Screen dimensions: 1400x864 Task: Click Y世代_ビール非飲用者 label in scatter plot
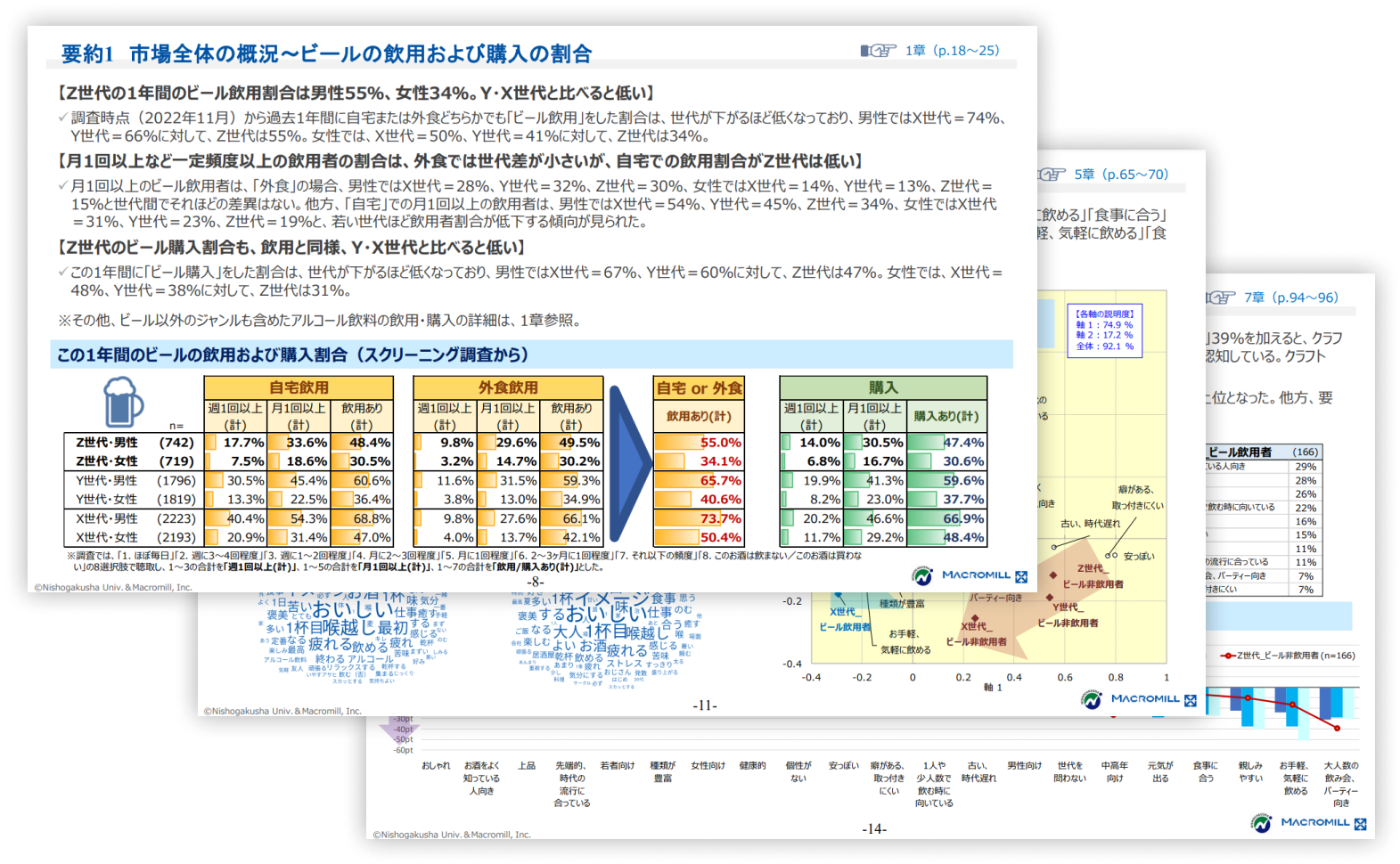point(1067,615)
